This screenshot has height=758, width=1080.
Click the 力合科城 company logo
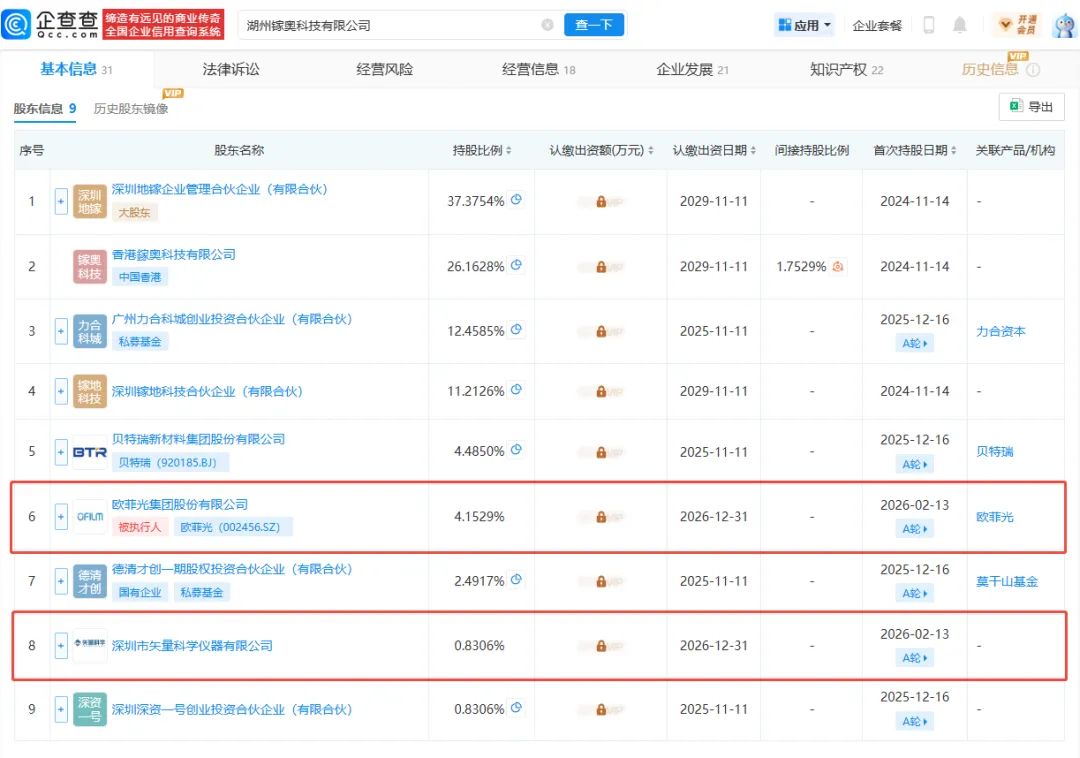[90, 331]
